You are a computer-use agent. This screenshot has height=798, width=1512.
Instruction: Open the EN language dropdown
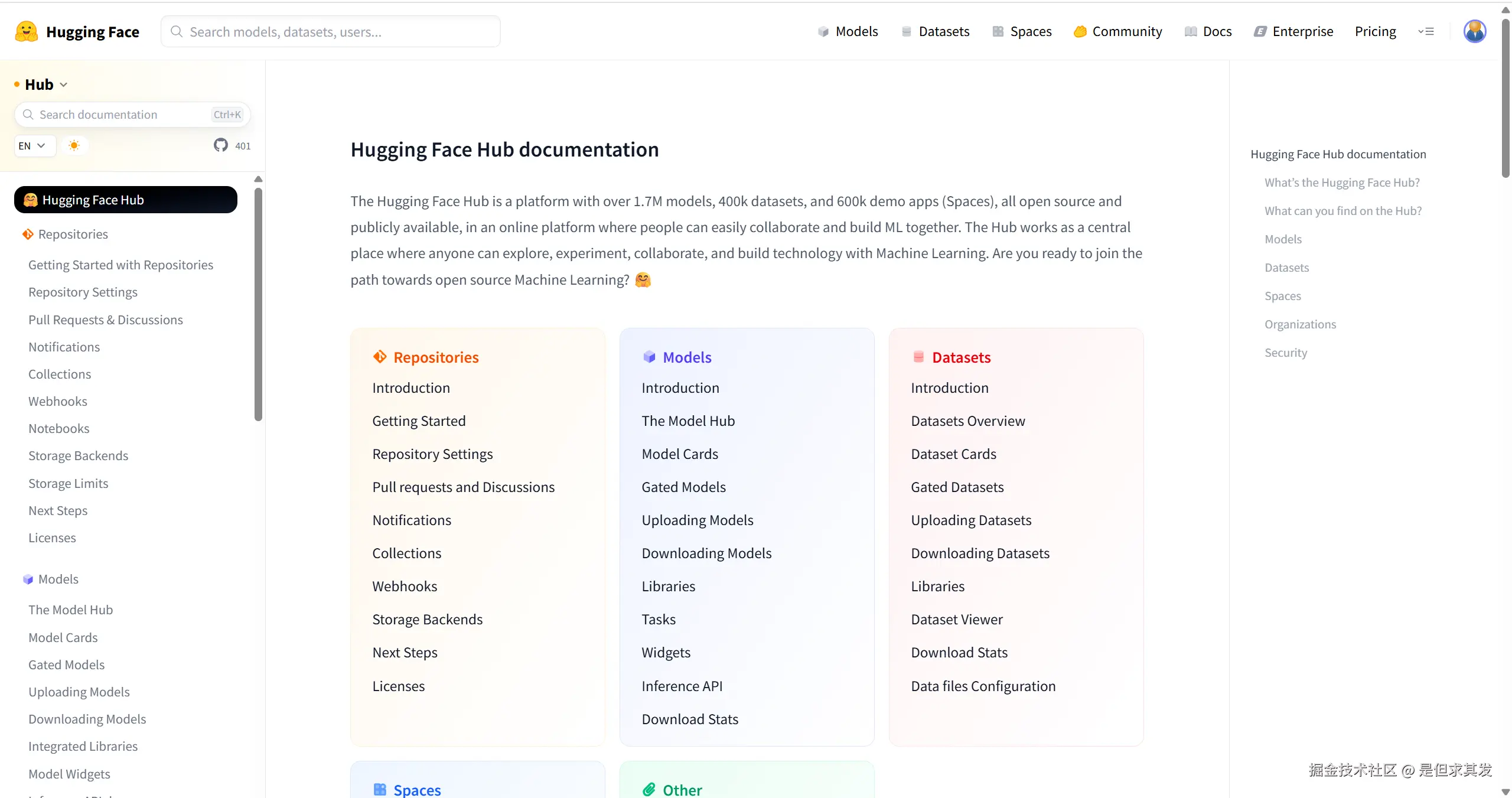click(x=32, y=145)
